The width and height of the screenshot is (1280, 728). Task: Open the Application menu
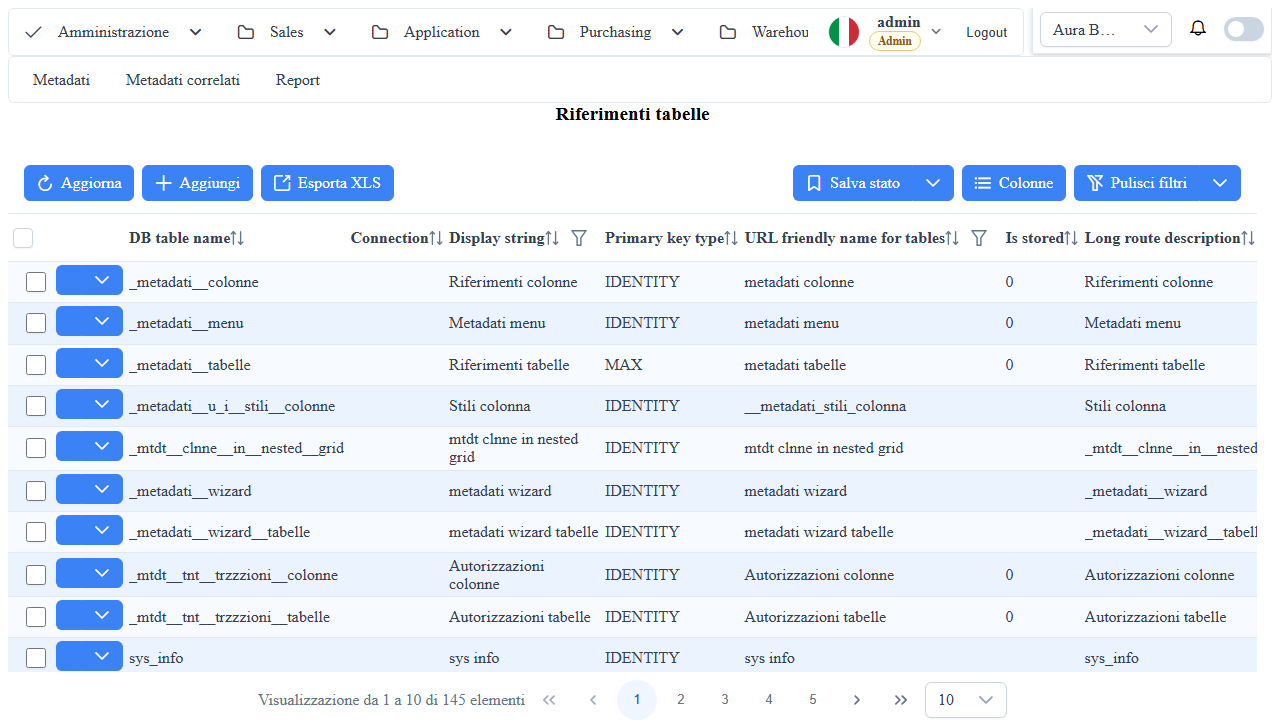point(442,32)
